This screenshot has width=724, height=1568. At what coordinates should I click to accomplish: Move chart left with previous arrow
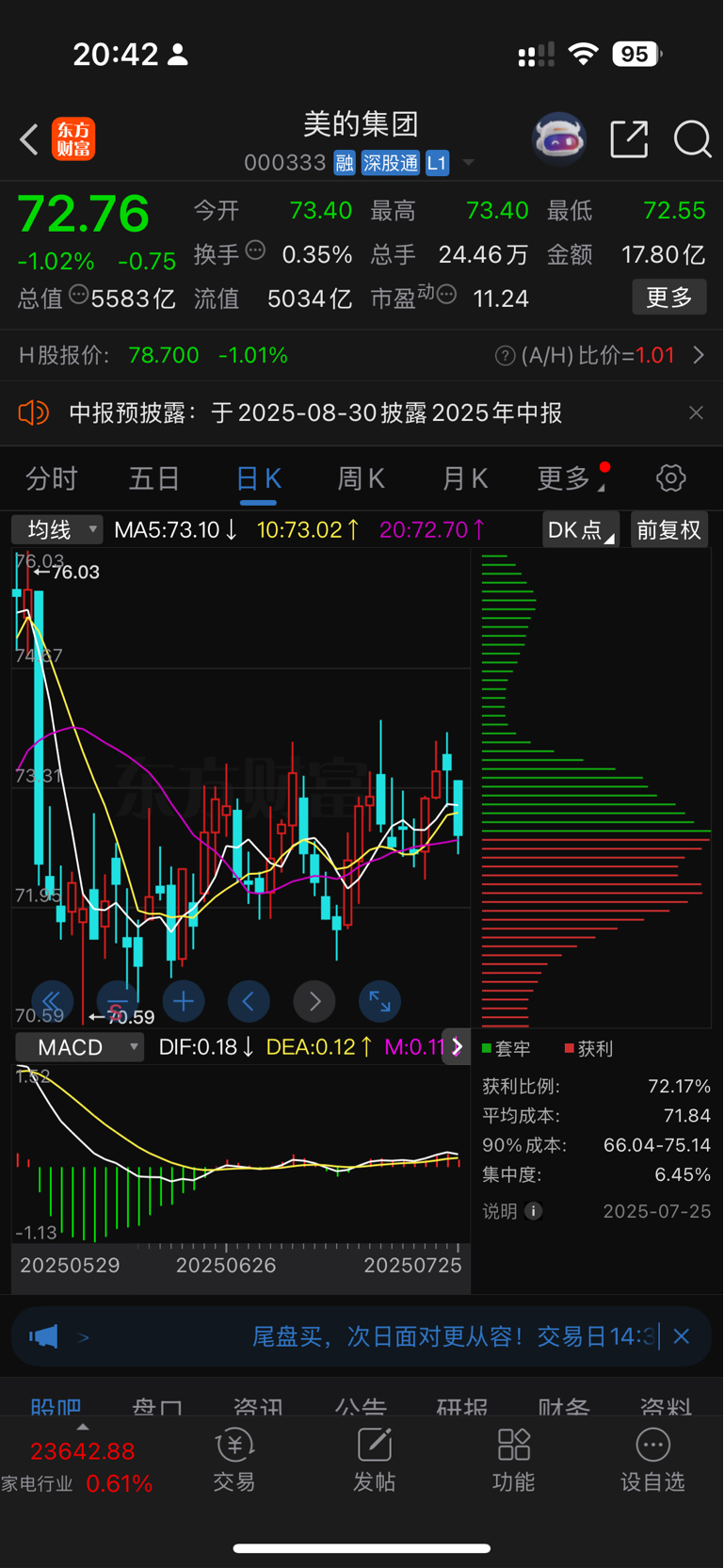click(x=249, y=1001)
